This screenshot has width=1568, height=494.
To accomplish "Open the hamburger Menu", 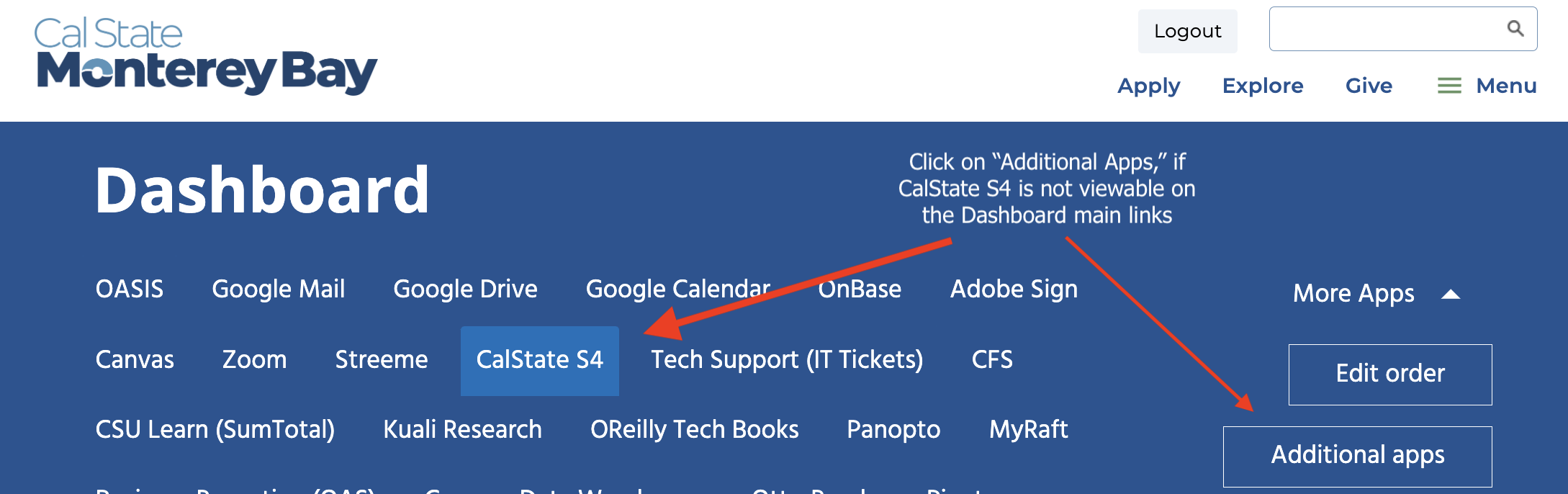I will point(1487,86).
